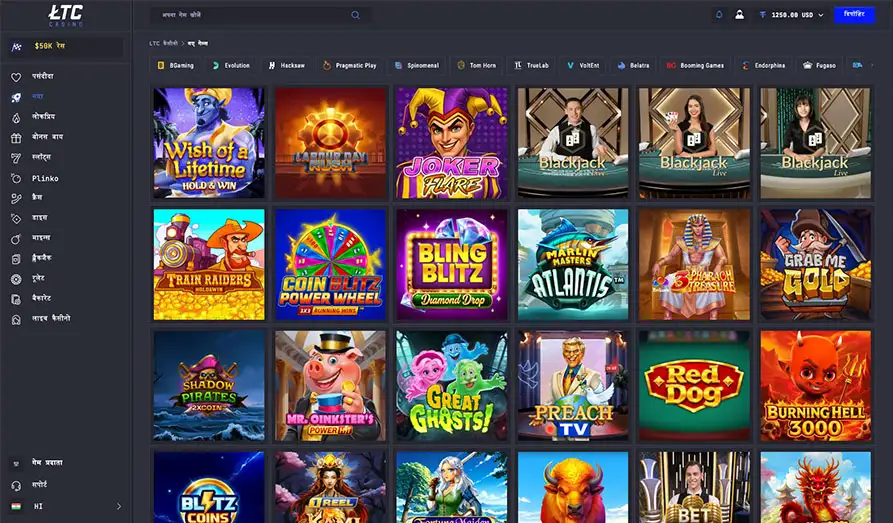
Task: Expand the HI language selector
Action: click(x=66, y=506)
